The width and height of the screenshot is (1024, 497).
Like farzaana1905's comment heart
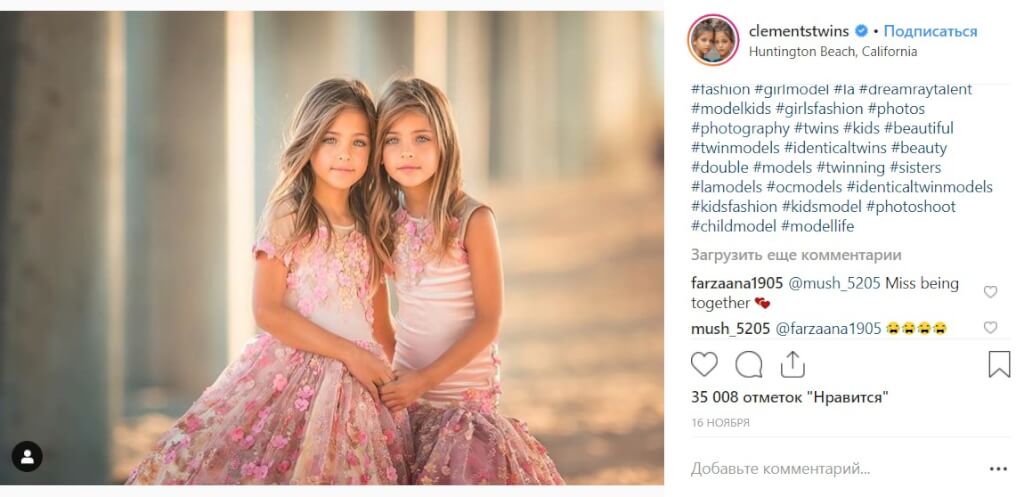pyautogui.click(x=990, y=292)
